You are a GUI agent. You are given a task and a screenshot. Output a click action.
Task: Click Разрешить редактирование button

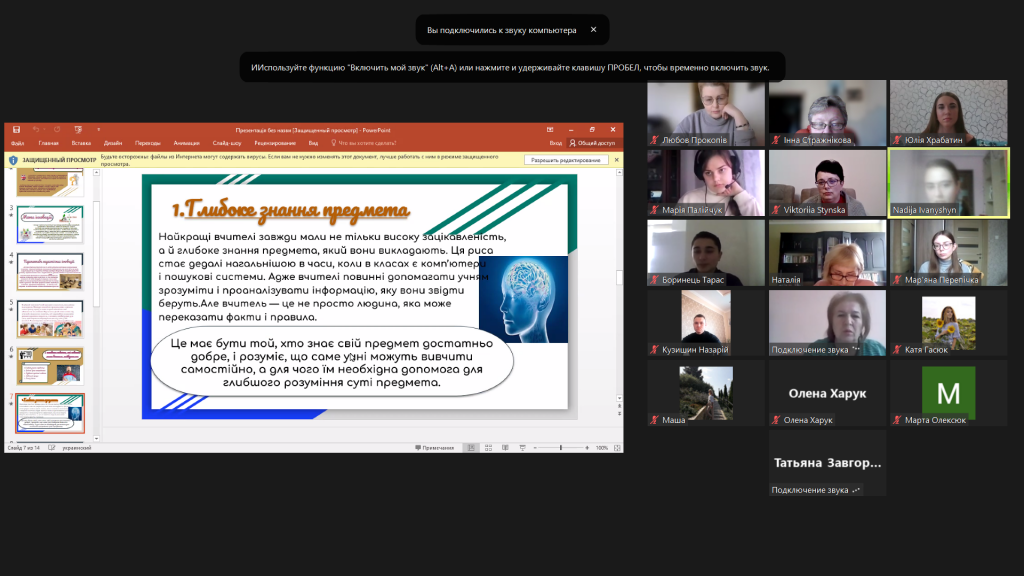click(x=566, y=160)
